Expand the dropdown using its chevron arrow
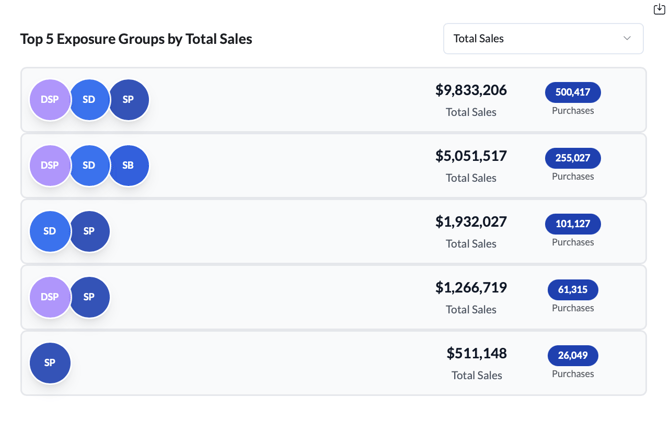Image resolution: width=670 pixels, height=421 pixels. 627,39
